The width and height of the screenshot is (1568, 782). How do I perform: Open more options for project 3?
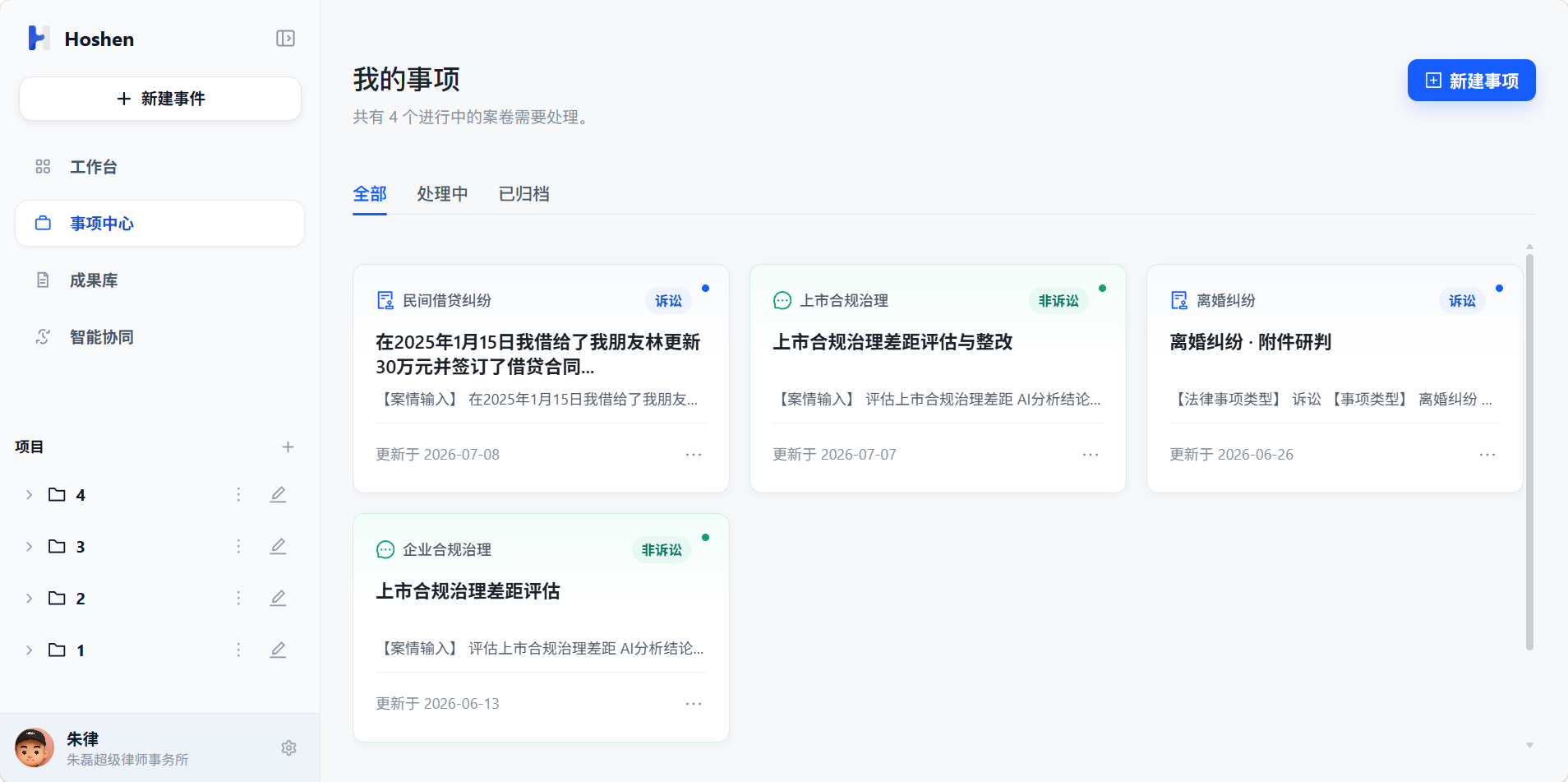point(238,546)
